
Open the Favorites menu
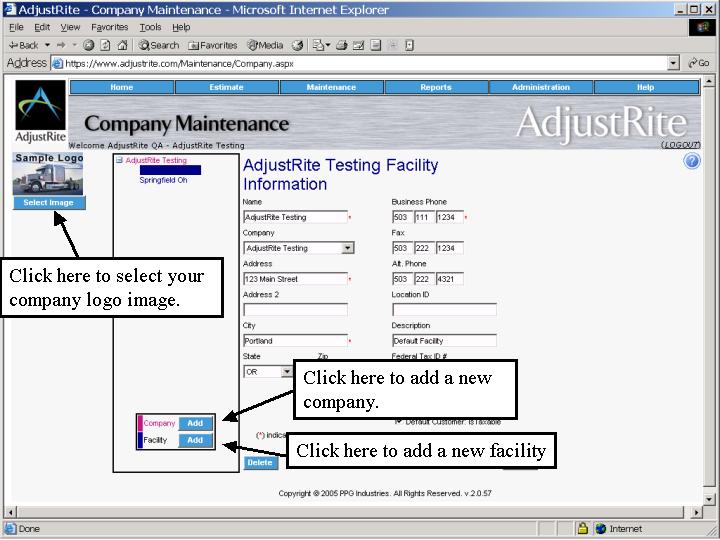pyautogui.click(x=109, y=27)
